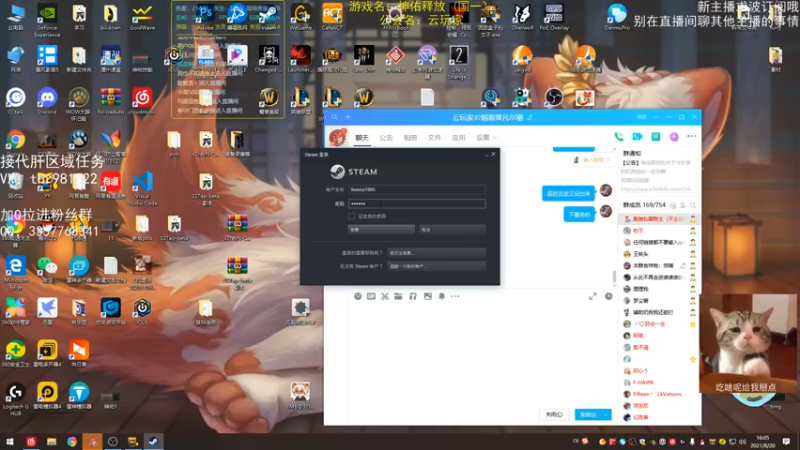Click the close chat button in QQ

click(x=554, y=414)
